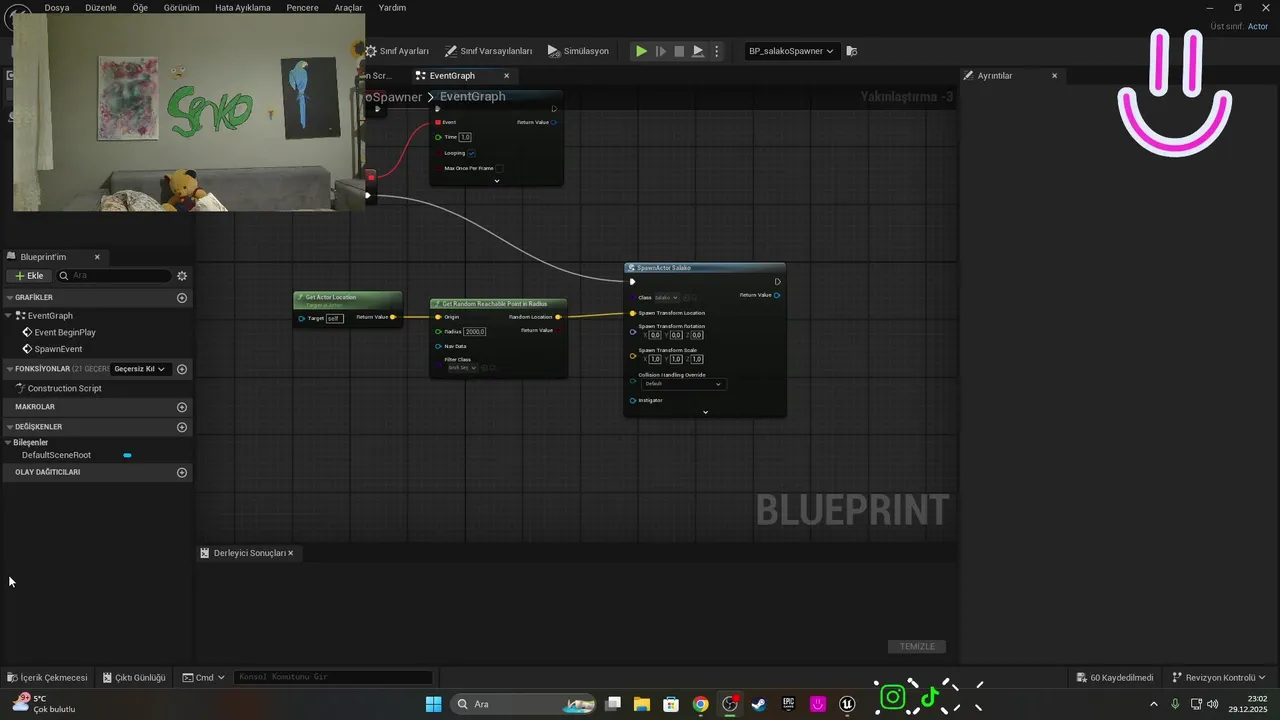The width and height of the screenshot is (1280, 720).
Task: Click the Eject playback icon
Action: pyautogui.click(x=698, y=51)
